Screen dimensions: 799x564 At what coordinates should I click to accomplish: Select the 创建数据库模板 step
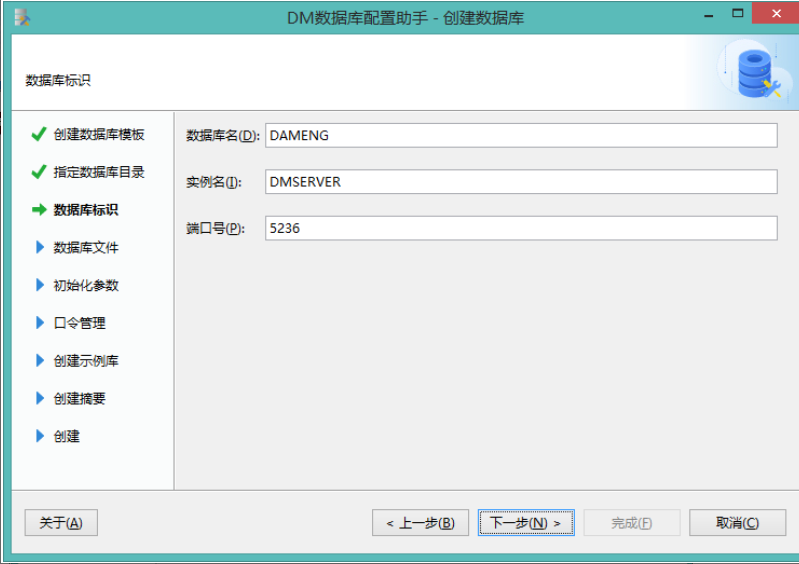[x=99, y=135]
